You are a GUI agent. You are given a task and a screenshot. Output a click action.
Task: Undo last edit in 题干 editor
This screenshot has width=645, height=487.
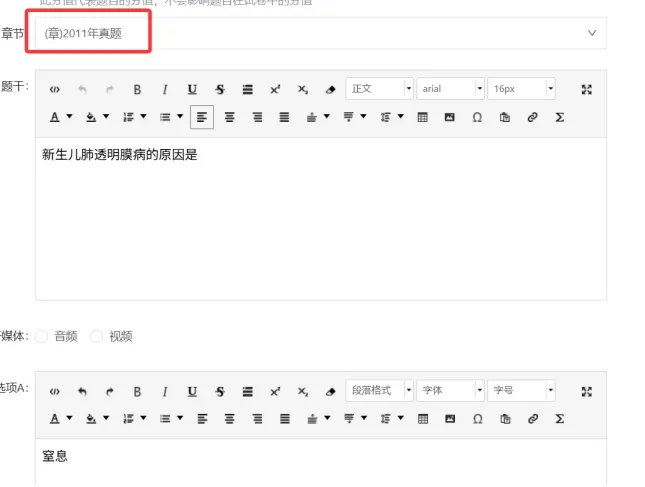tap(82, 89)
